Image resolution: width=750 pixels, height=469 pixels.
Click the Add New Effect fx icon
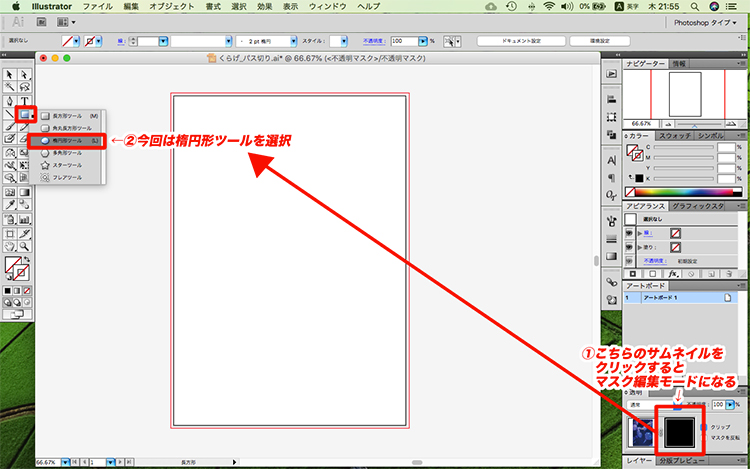click(x=673, y=273)
